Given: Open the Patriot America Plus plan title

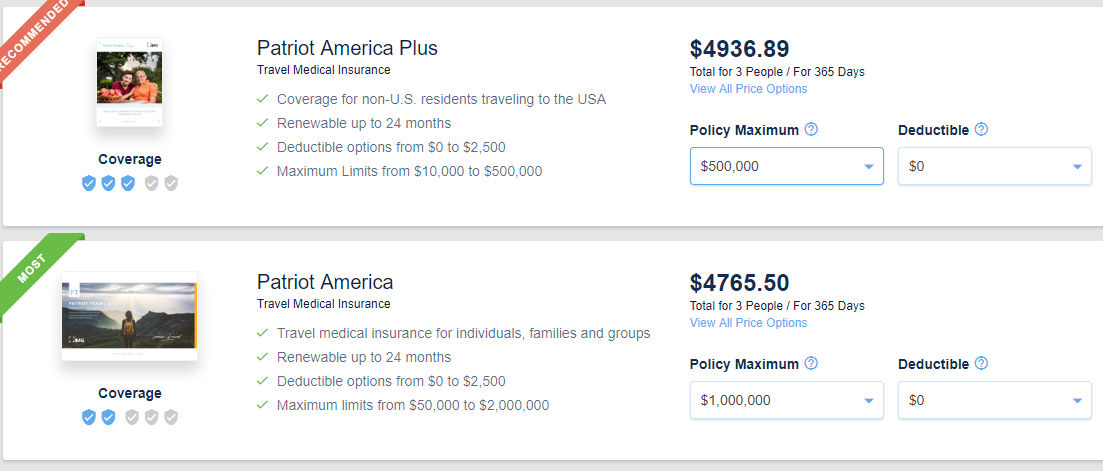Looking at the screenshot, I should [x=347, y=48].
